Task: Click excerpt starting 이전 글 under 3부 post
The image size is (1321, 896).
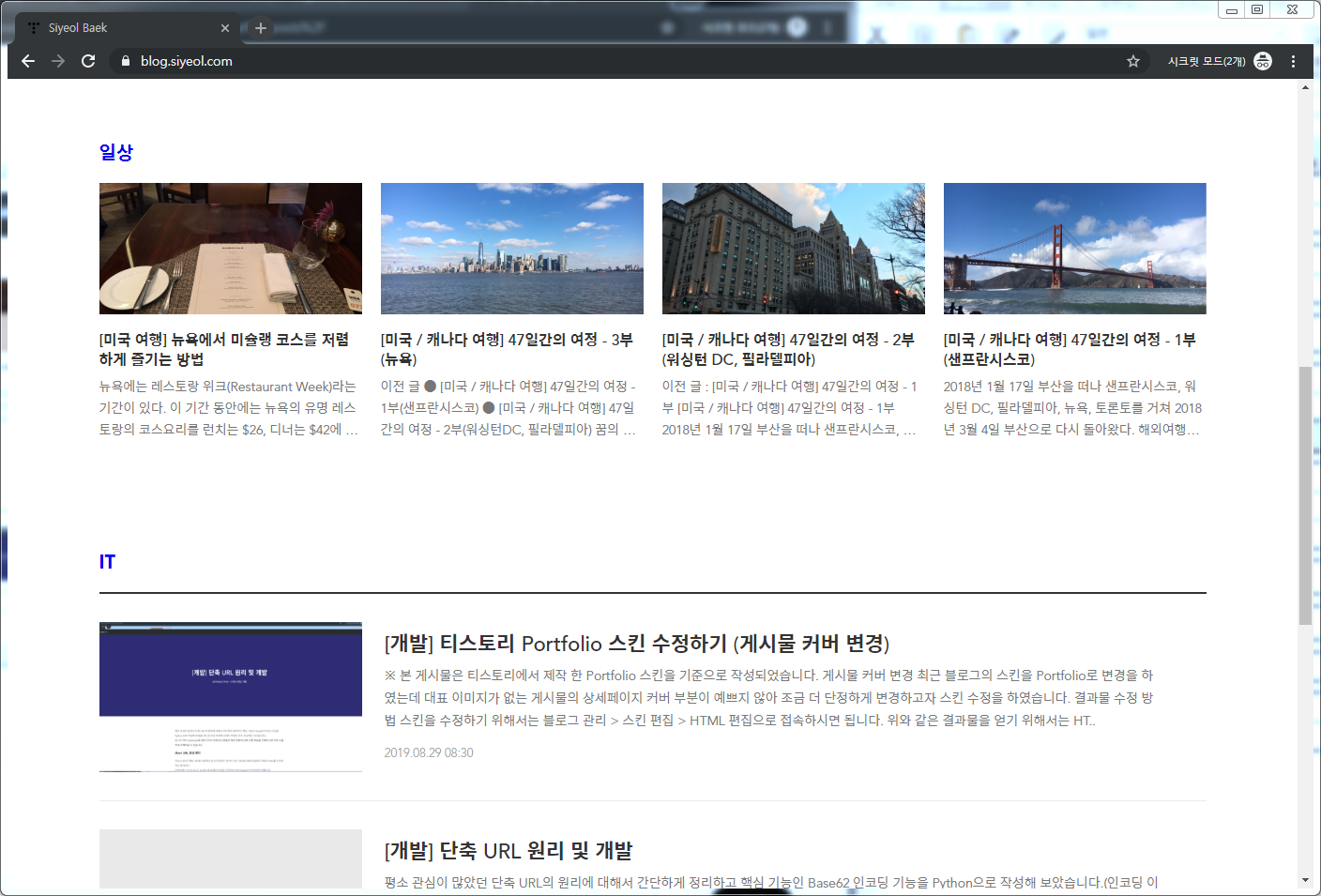Action: coord(509,408)
